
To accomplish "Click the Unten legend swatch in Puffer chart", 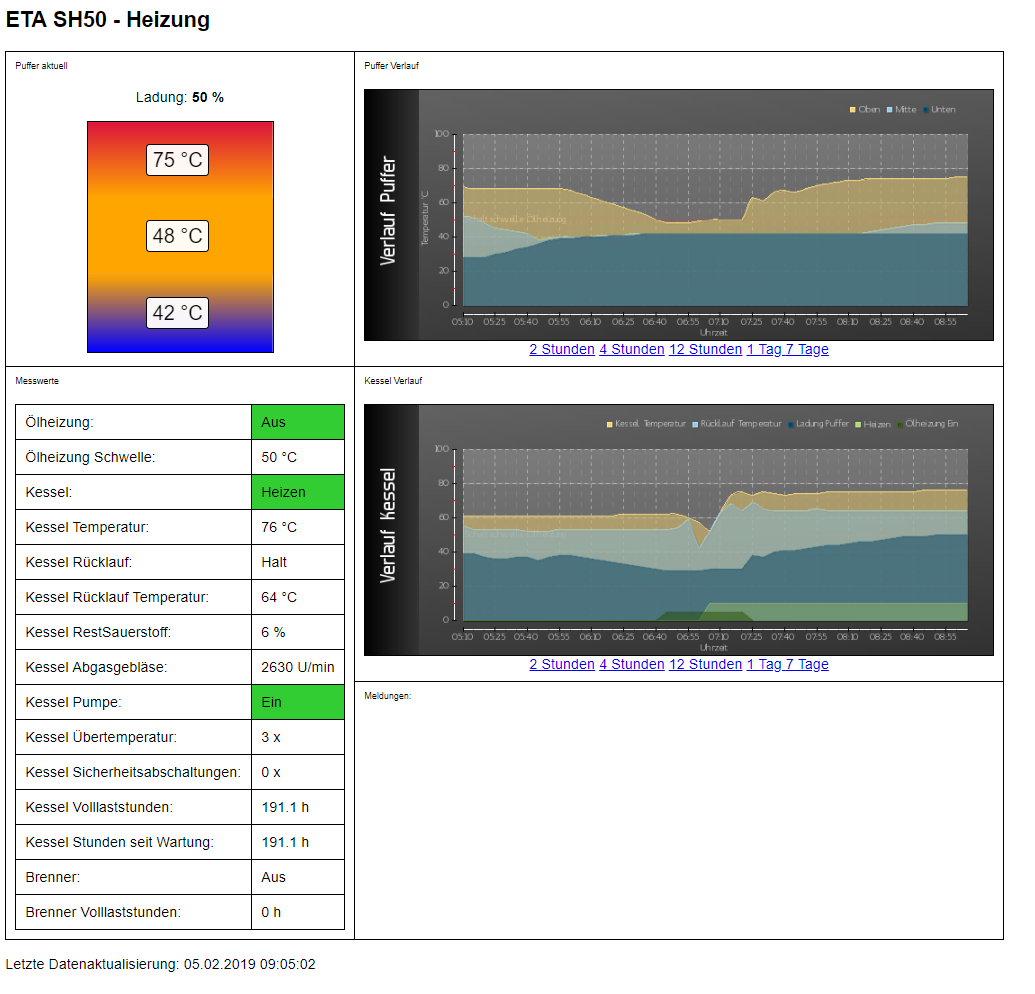I will point(926,110).
